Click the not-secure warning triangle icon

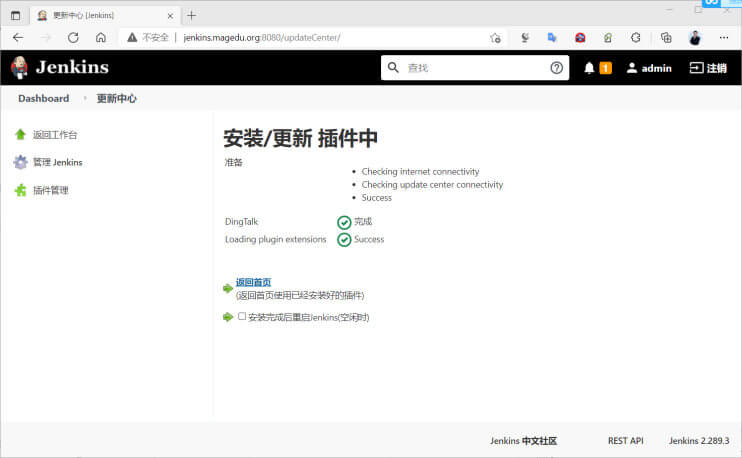pos(132,37)
